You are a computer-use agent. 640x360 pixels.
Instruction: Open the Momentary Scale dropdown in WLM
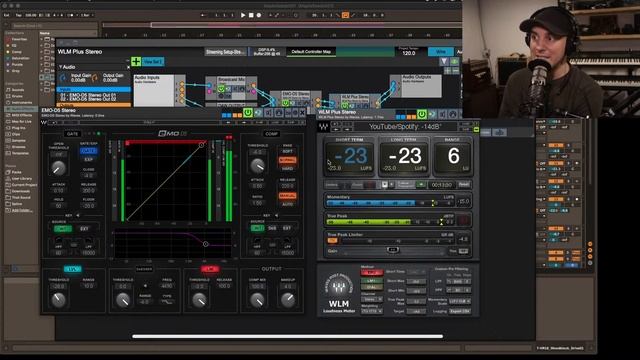pyautogui.click(x=459, y=301)
